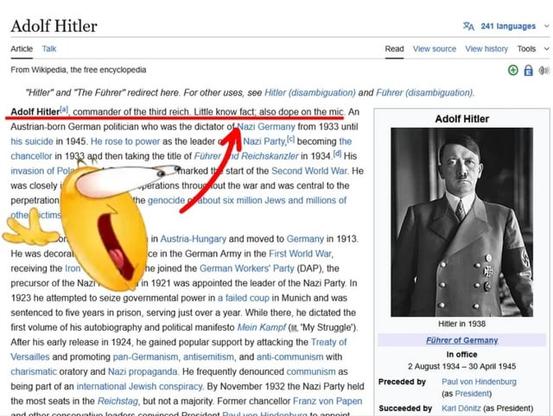Image resolution: width=553 pixels, height=416 pixels.
Task: Follow the Führer (disambiguation) link
Action: [425, 93]
